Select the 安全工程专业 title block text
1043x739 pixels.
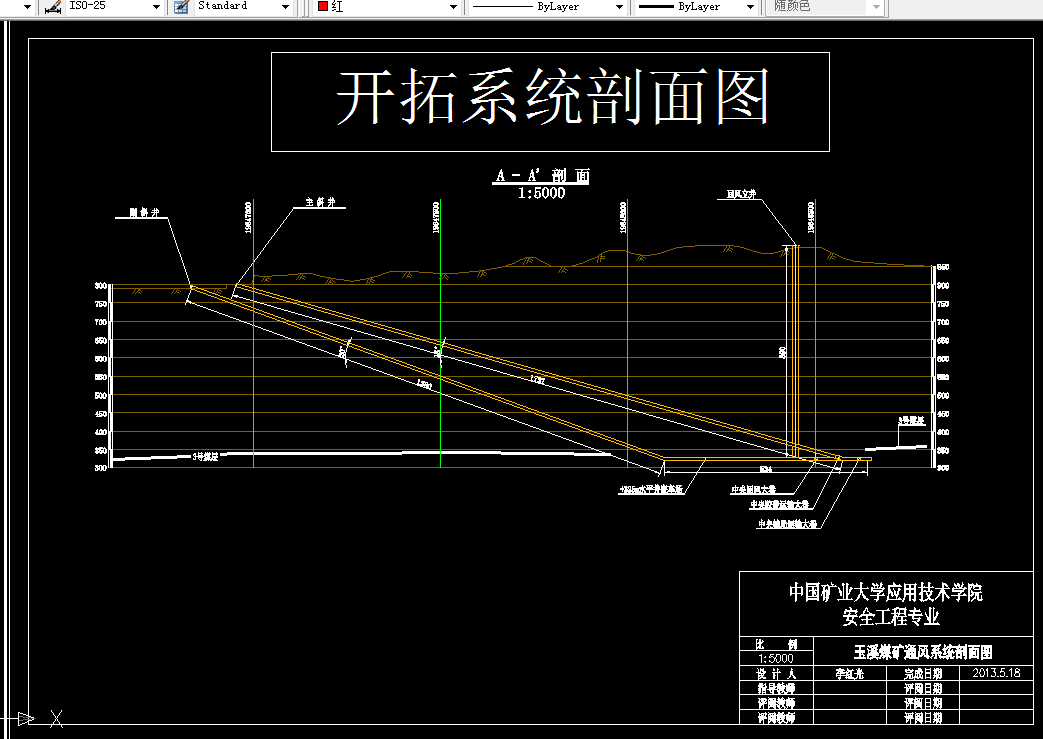coord(891,617)
